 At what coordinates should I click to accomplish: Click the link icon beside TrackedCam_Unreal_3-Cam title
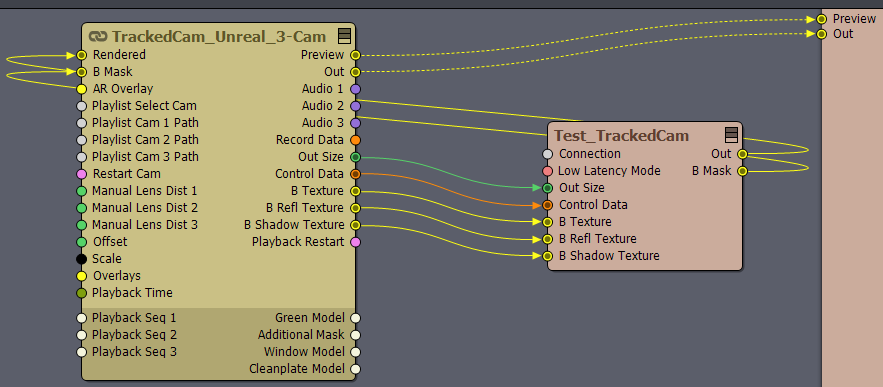point(98,37)
